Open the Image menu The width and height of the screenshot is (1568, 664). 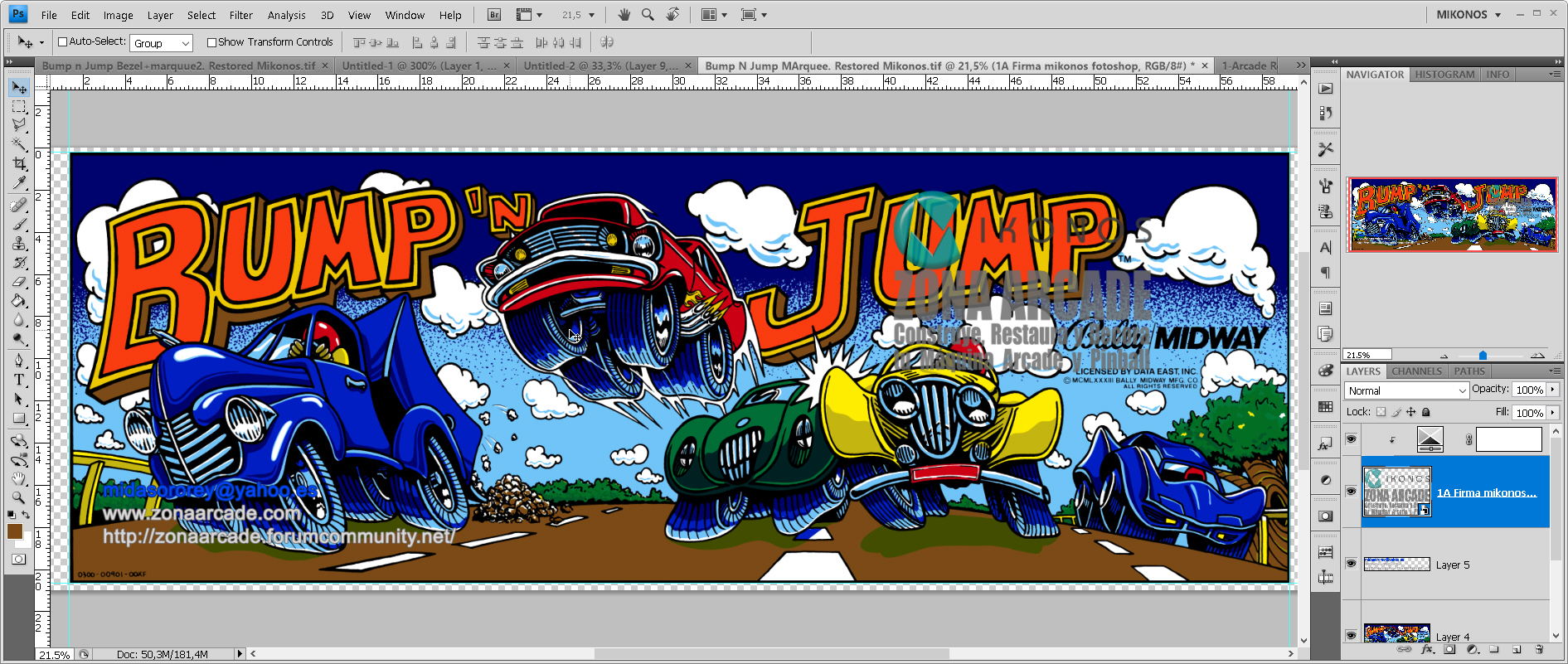[x=118, y=15]
